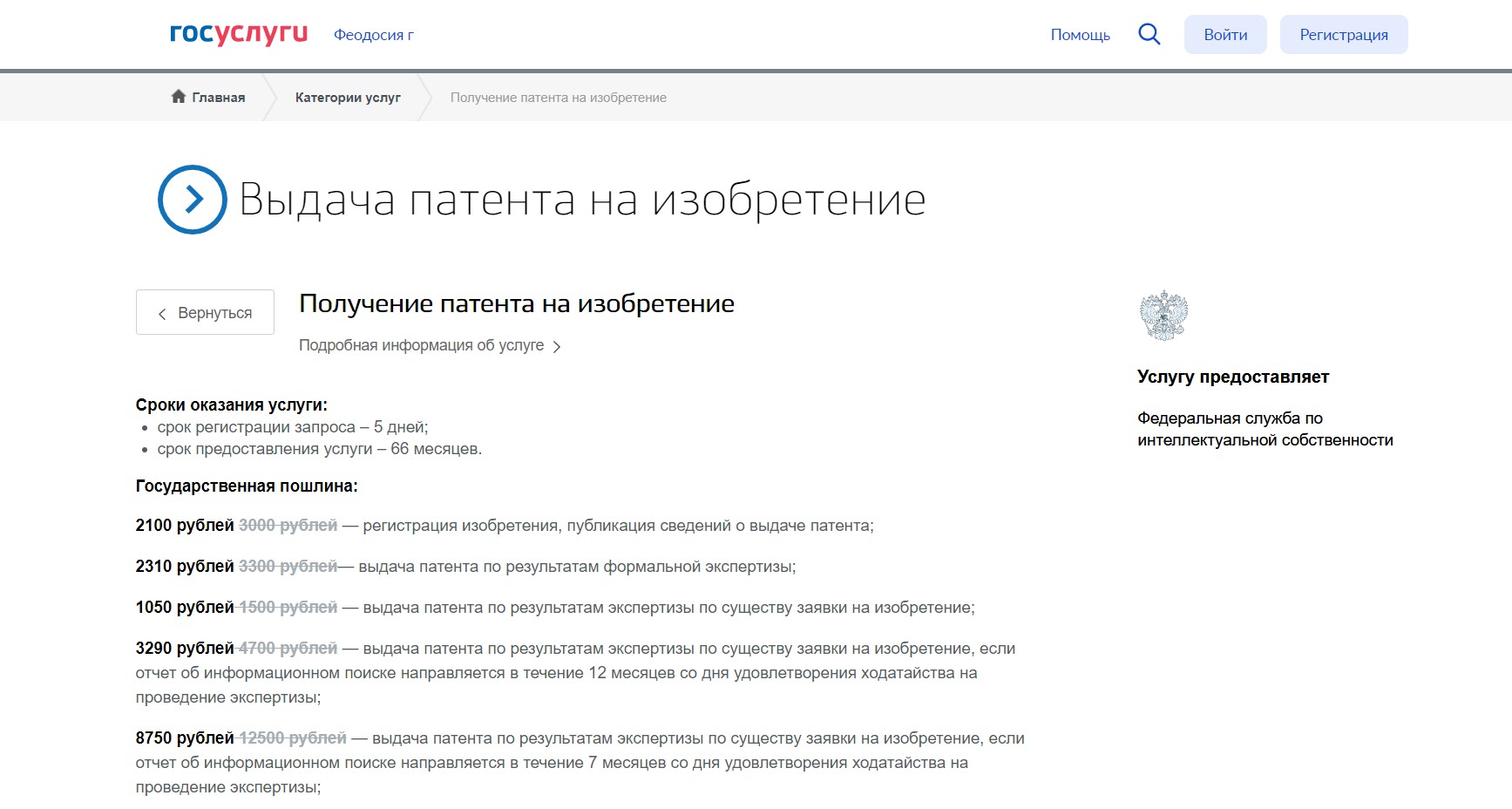The width and height of the screenshot is (1512, 809).
Task: Click the Войти button
Action: pyautogui.click(x=1225, y=35)
